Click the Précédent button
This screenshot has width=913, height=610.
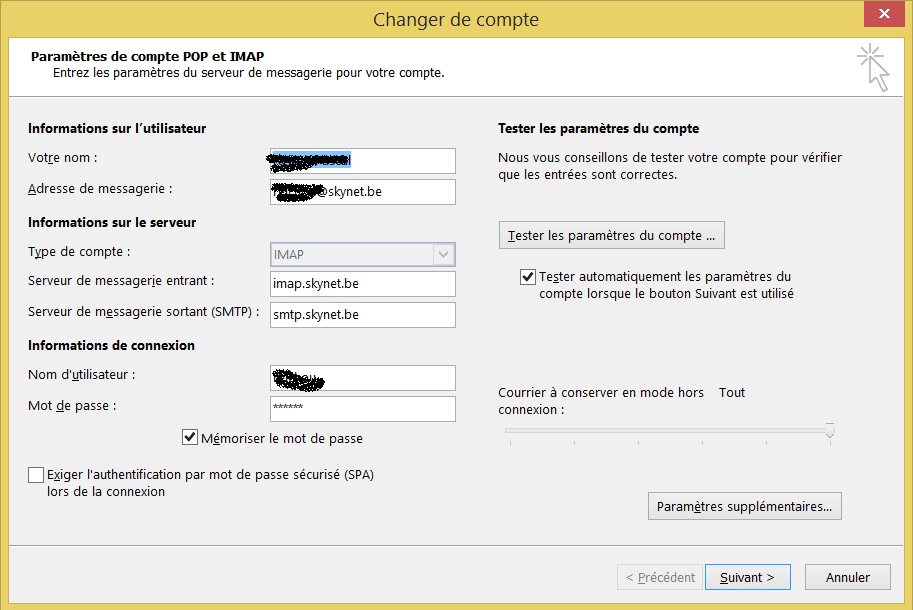(660, 577)
